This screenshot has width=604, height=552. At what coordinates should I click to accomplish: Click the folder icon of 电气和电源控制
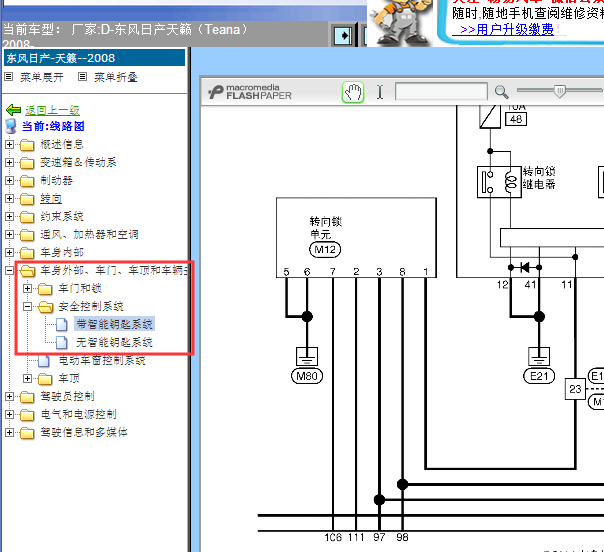pos(27,415)
